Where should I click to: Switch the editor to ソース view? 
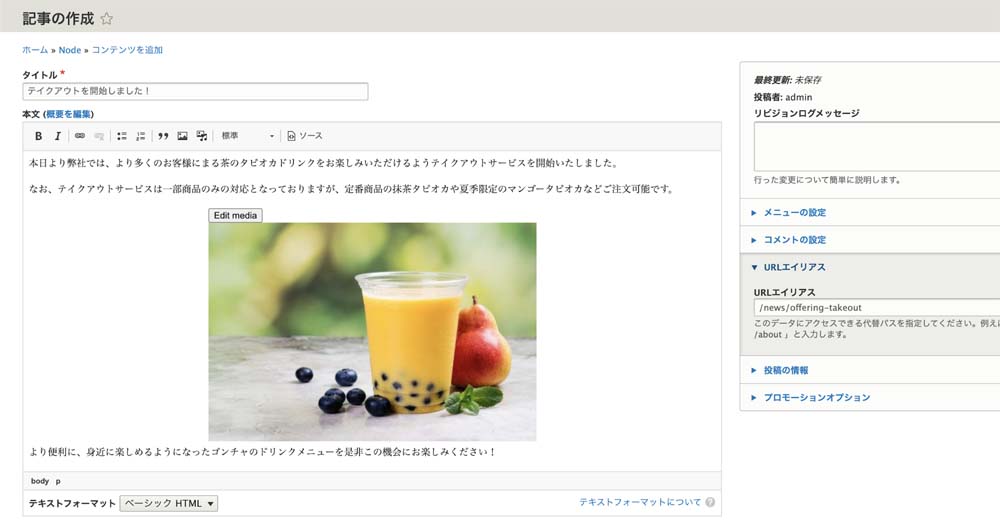[305, 136]
